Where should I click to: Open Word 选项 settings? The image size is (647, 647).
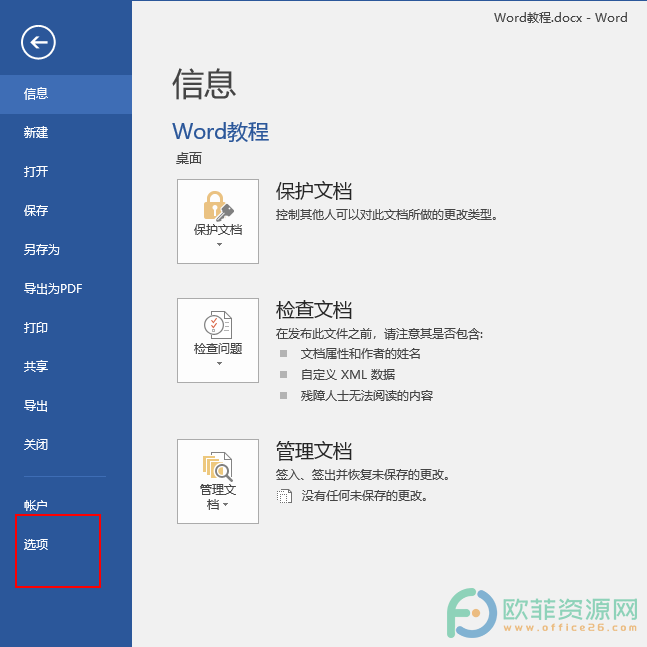click(66, 544)
